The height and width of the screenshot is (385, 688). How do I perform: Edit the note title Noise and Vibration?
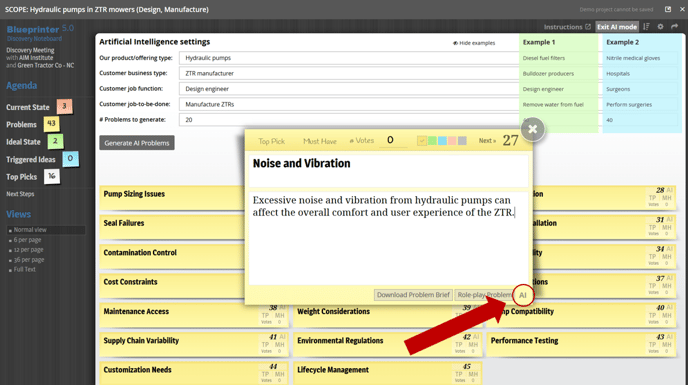[x=388, y=171]
